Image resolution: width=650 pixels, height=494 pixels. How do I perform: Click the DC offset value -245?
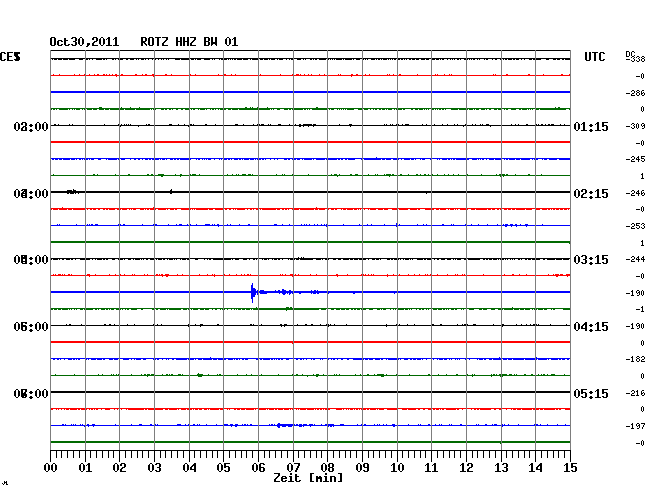pyautogui.click(x=635, y=160)
